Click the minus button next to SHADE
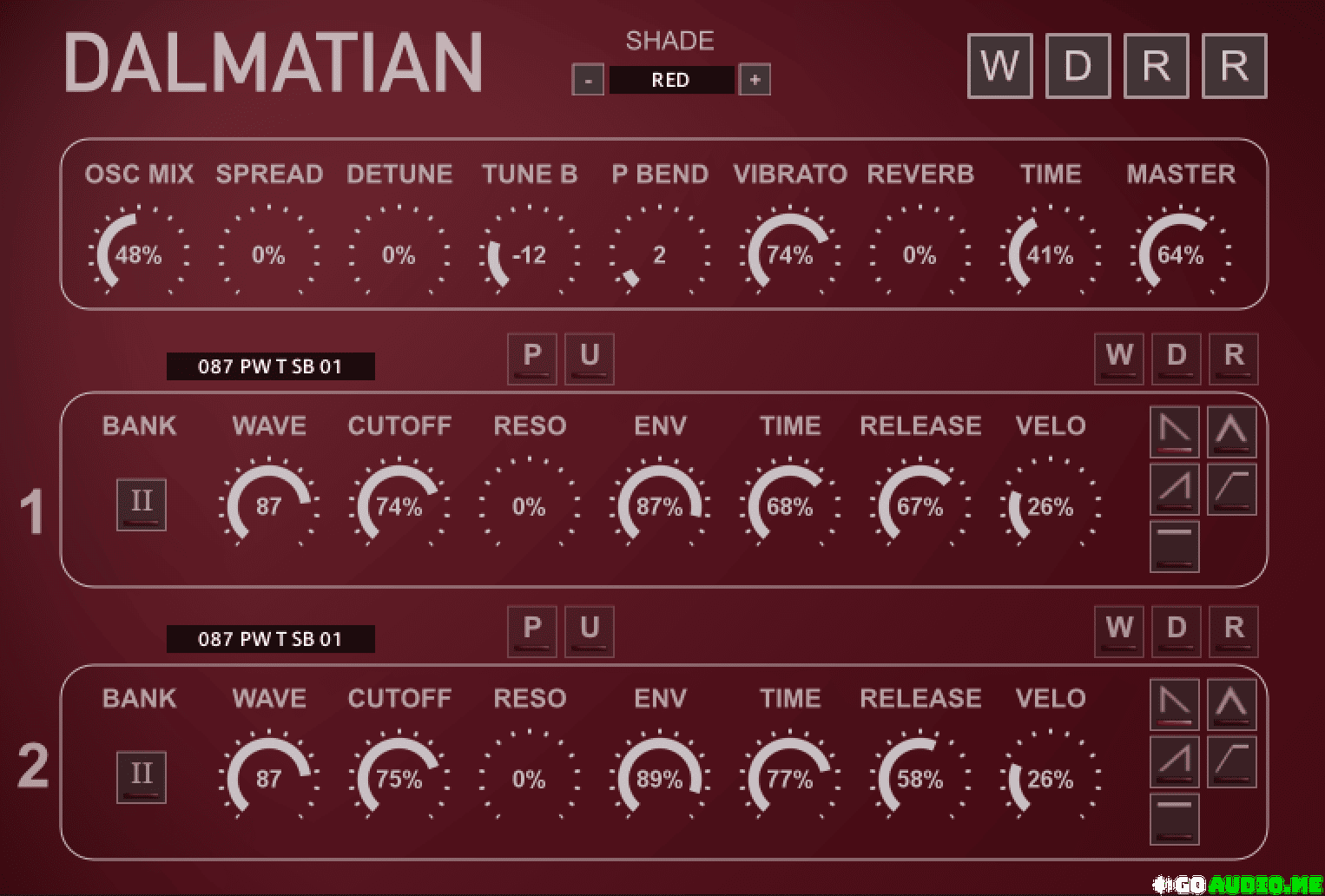The image size is (1325, 896). tap(588, 80)
